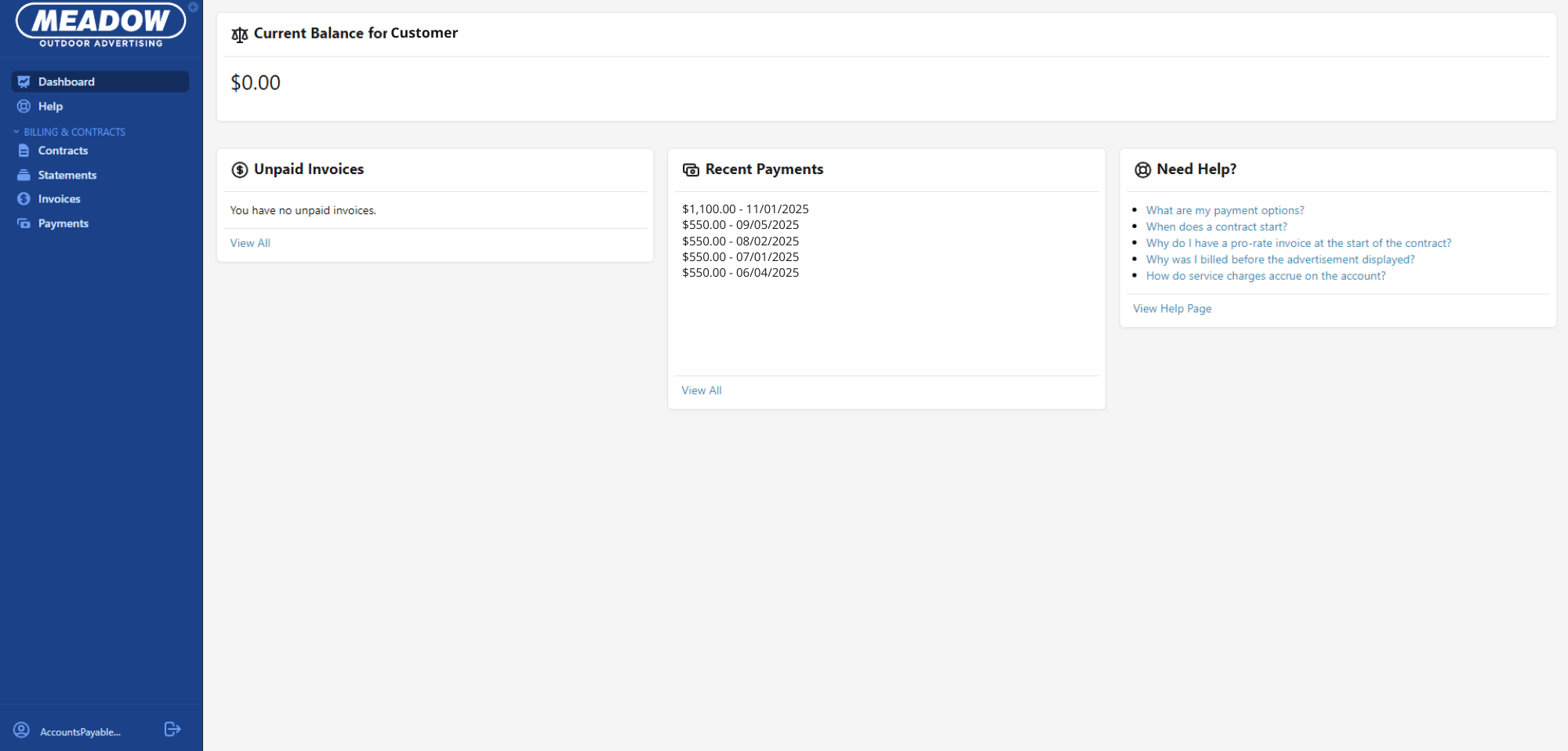The image size is (1568, 751).
Task: Click the balance scale icon on Current Balance
Action: pyautogui.click(x=239, y=34)
